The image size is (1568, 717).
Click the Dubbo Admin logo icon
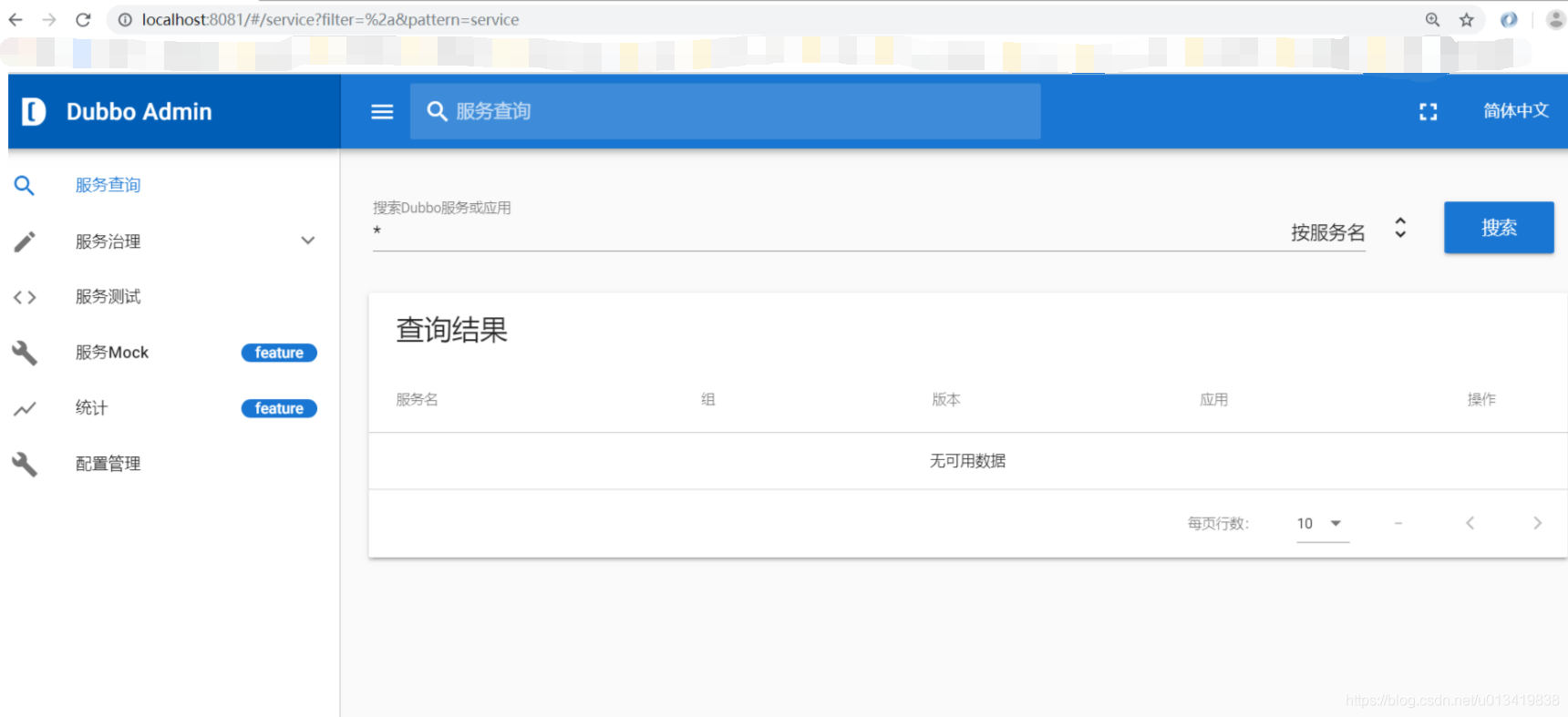click(34, 111)
